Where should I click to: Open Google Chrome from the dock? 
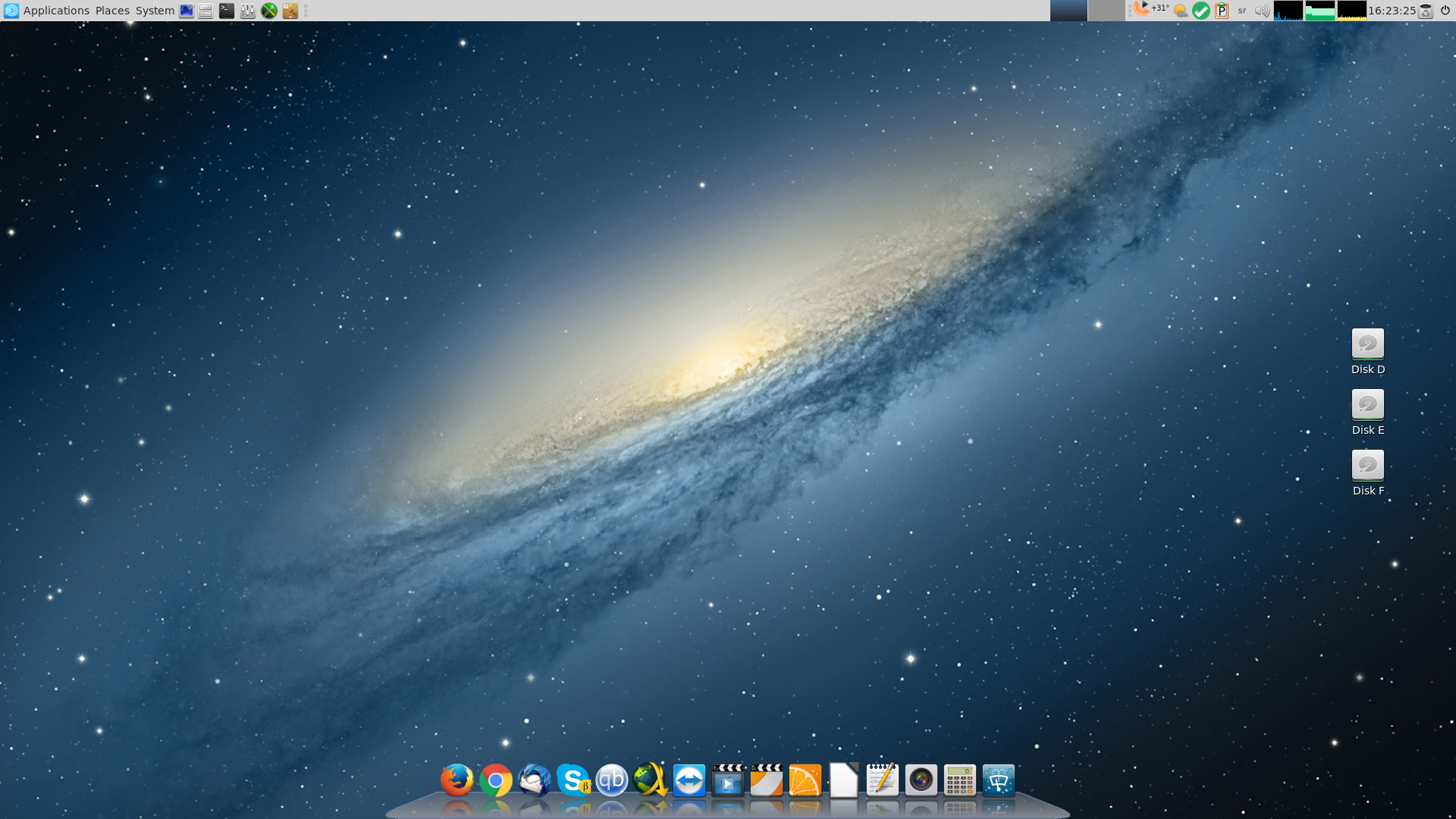click(496, 780)
